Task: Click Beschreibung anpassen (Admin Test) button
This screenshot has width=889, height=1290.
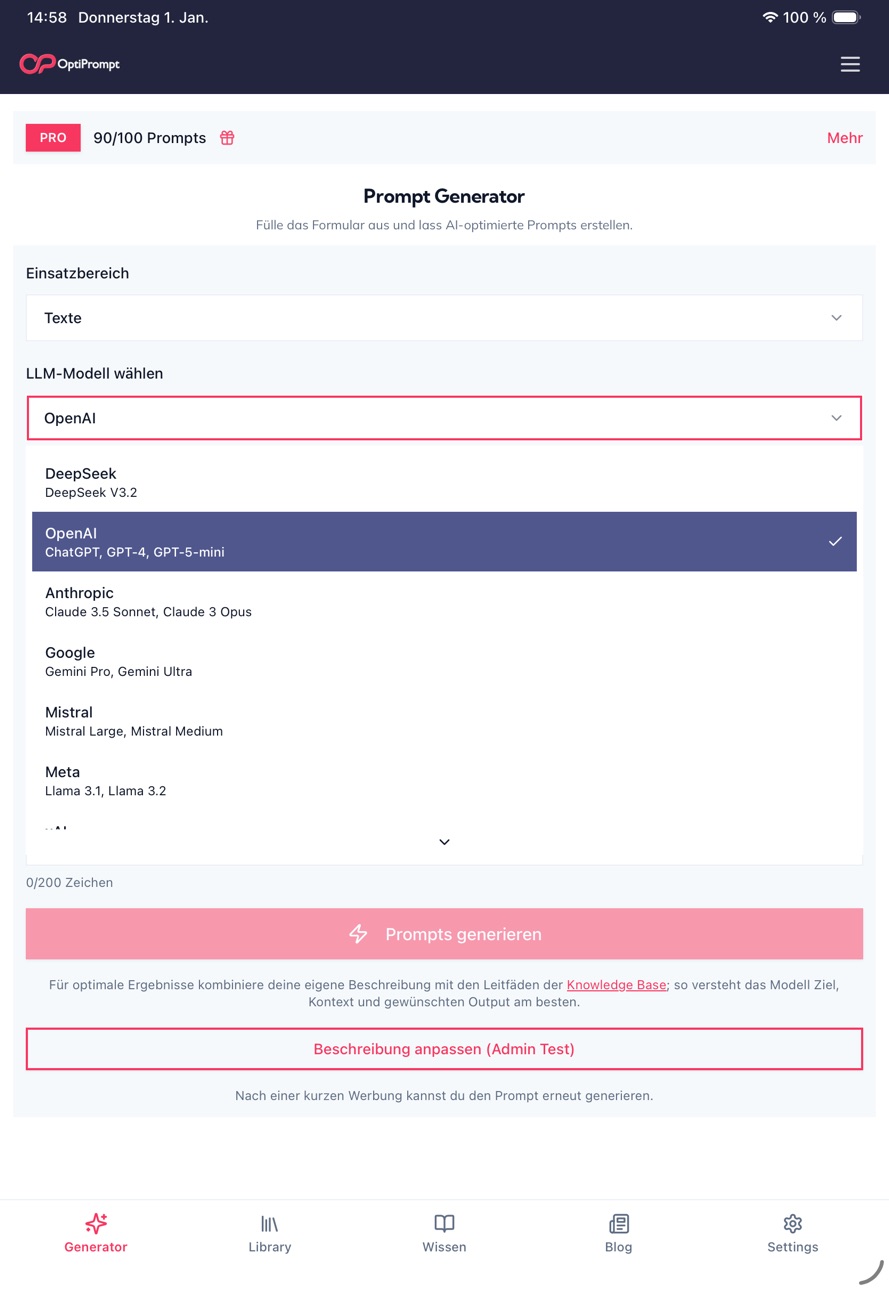Action: point(444,1049)
